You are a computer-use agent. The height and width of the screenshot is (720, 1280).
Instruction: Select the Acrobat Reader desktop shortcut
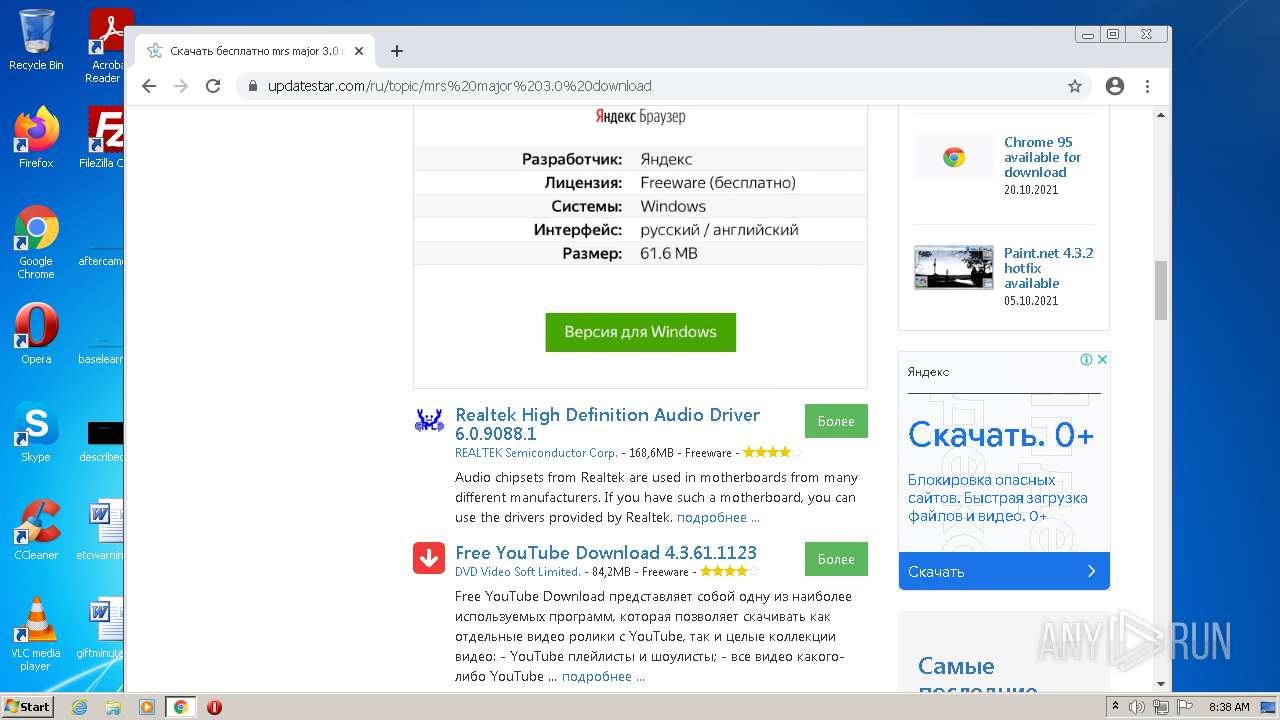(105, 46)
